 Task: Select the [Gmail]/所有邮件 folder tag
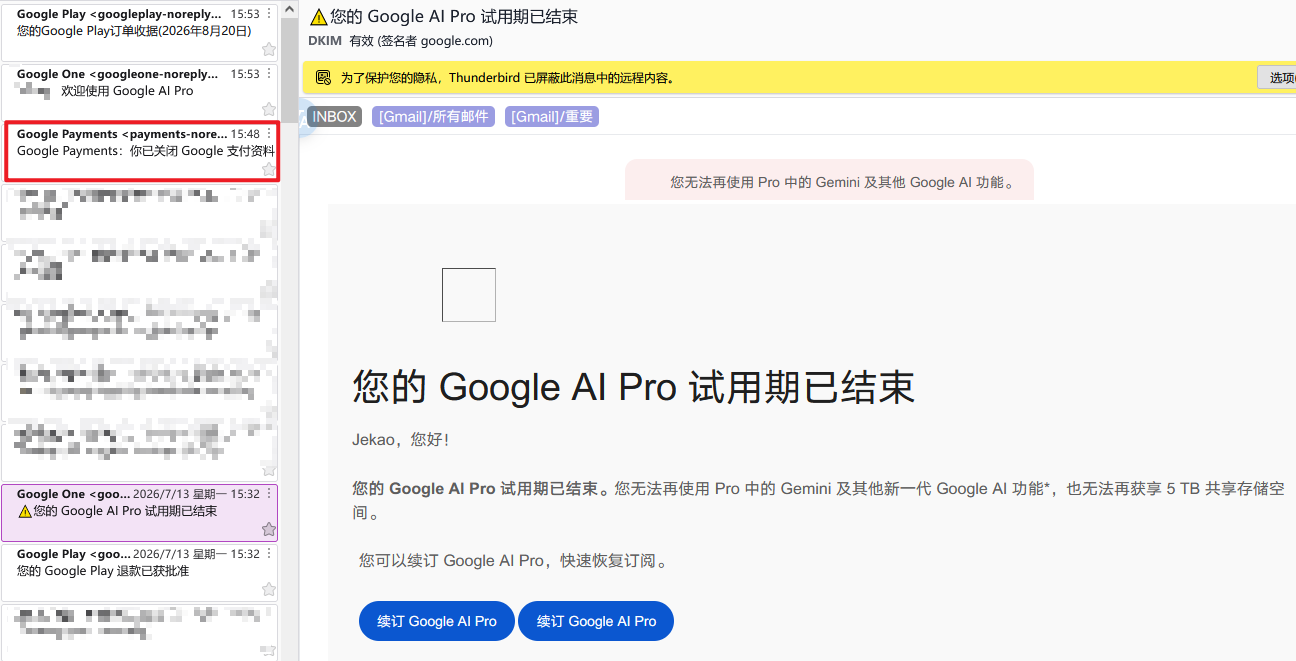(434, 117)
